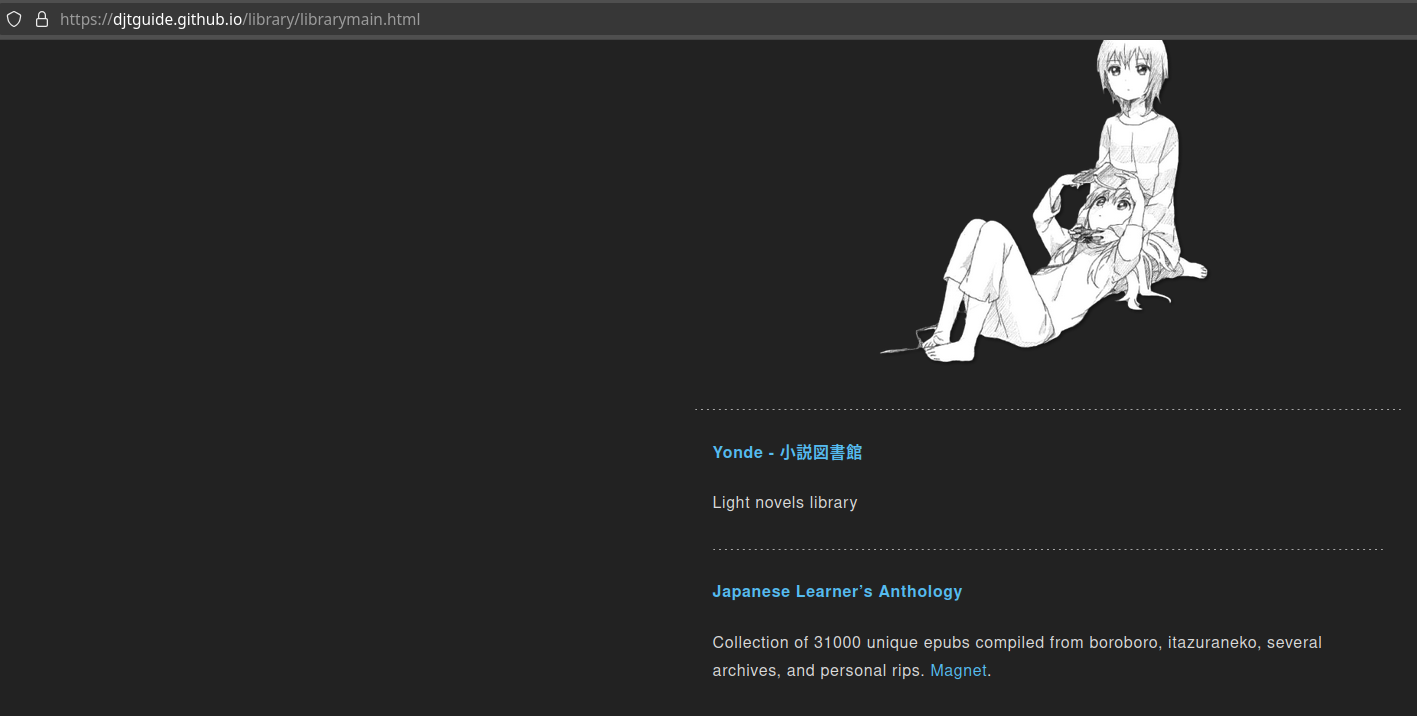Open the Yonde - 小説図書館 link

click(x=787, y=452)
